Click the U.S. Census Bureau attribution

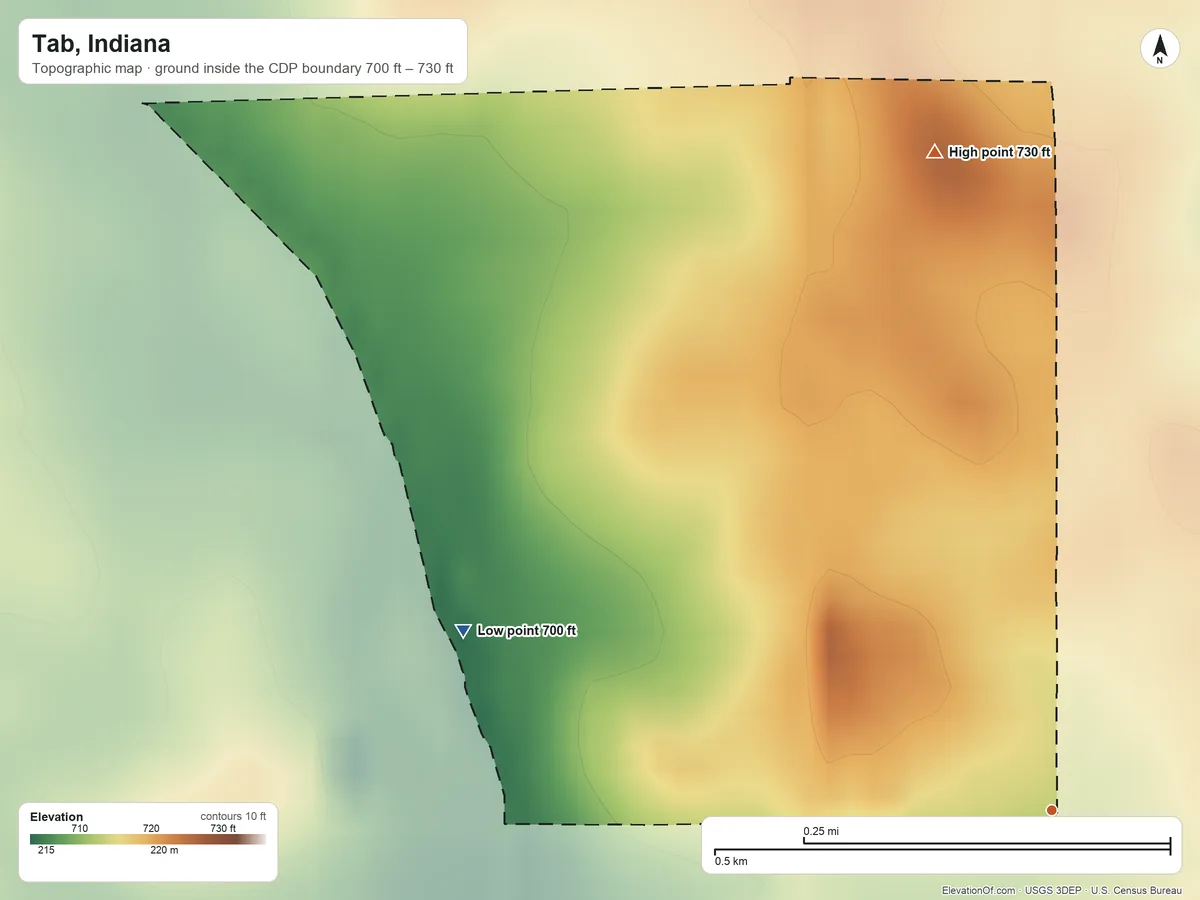[1136, 890]
